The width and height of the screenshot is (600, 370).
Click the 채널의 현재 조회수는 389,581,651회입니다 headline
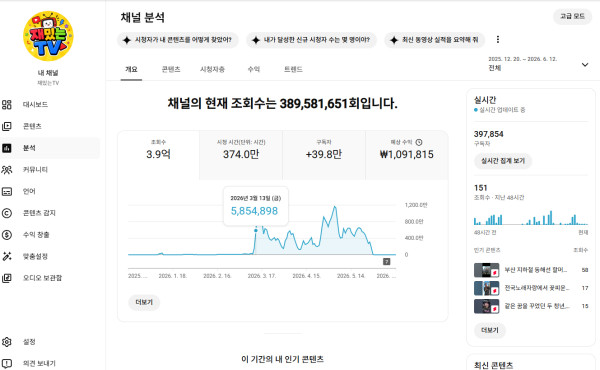pos(282,103)
